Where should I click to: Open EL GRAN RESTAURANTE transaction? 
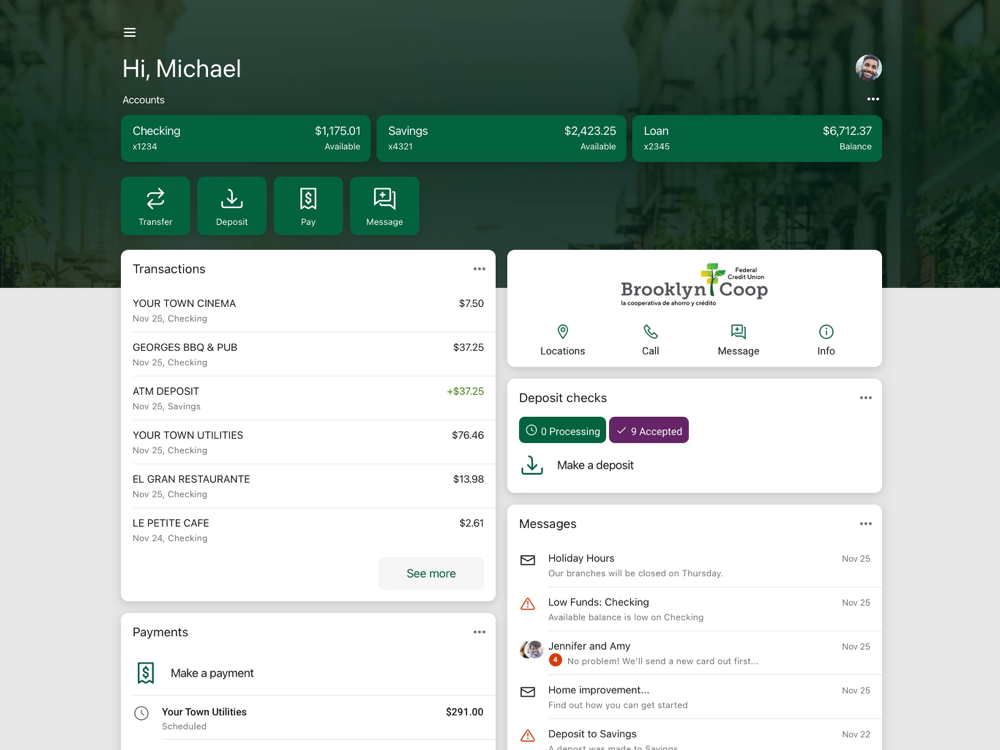point(308,487)
